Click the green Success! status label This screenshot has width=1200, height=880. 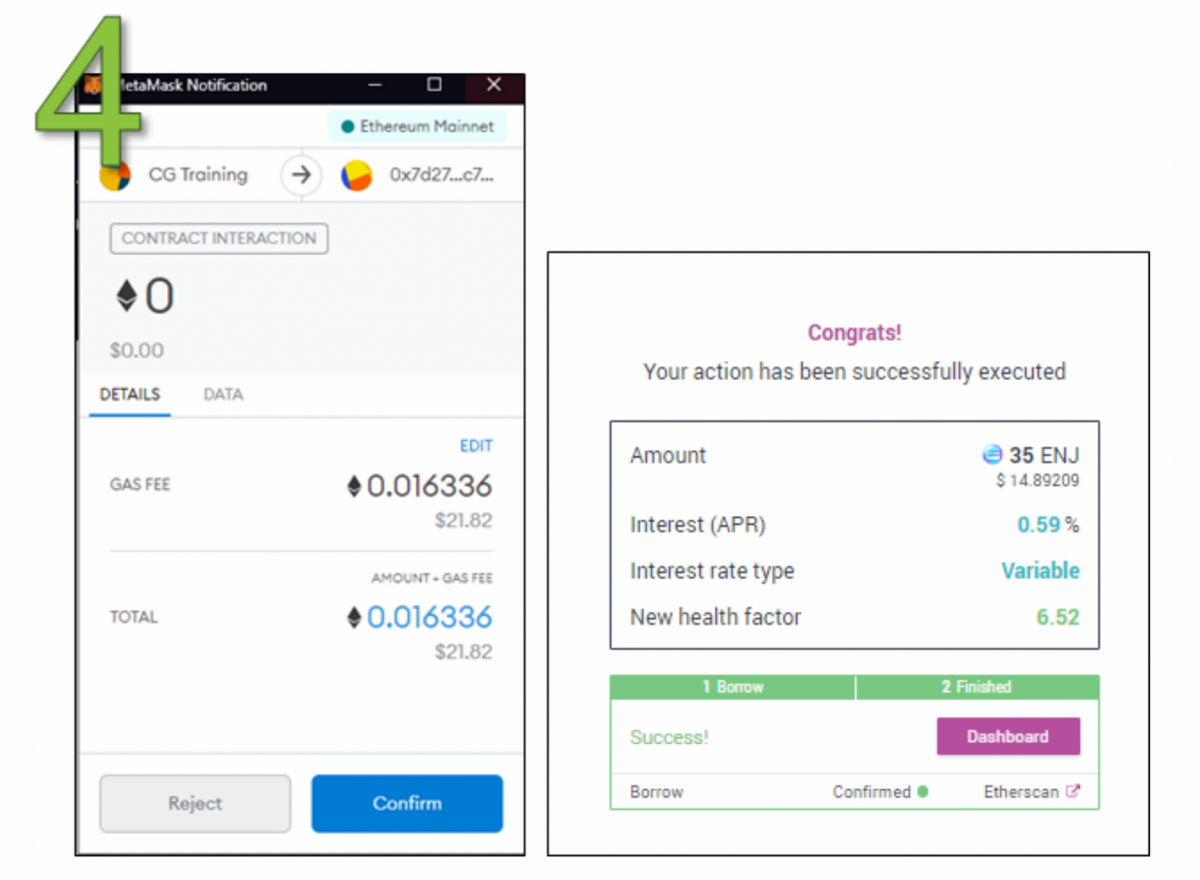669,737
